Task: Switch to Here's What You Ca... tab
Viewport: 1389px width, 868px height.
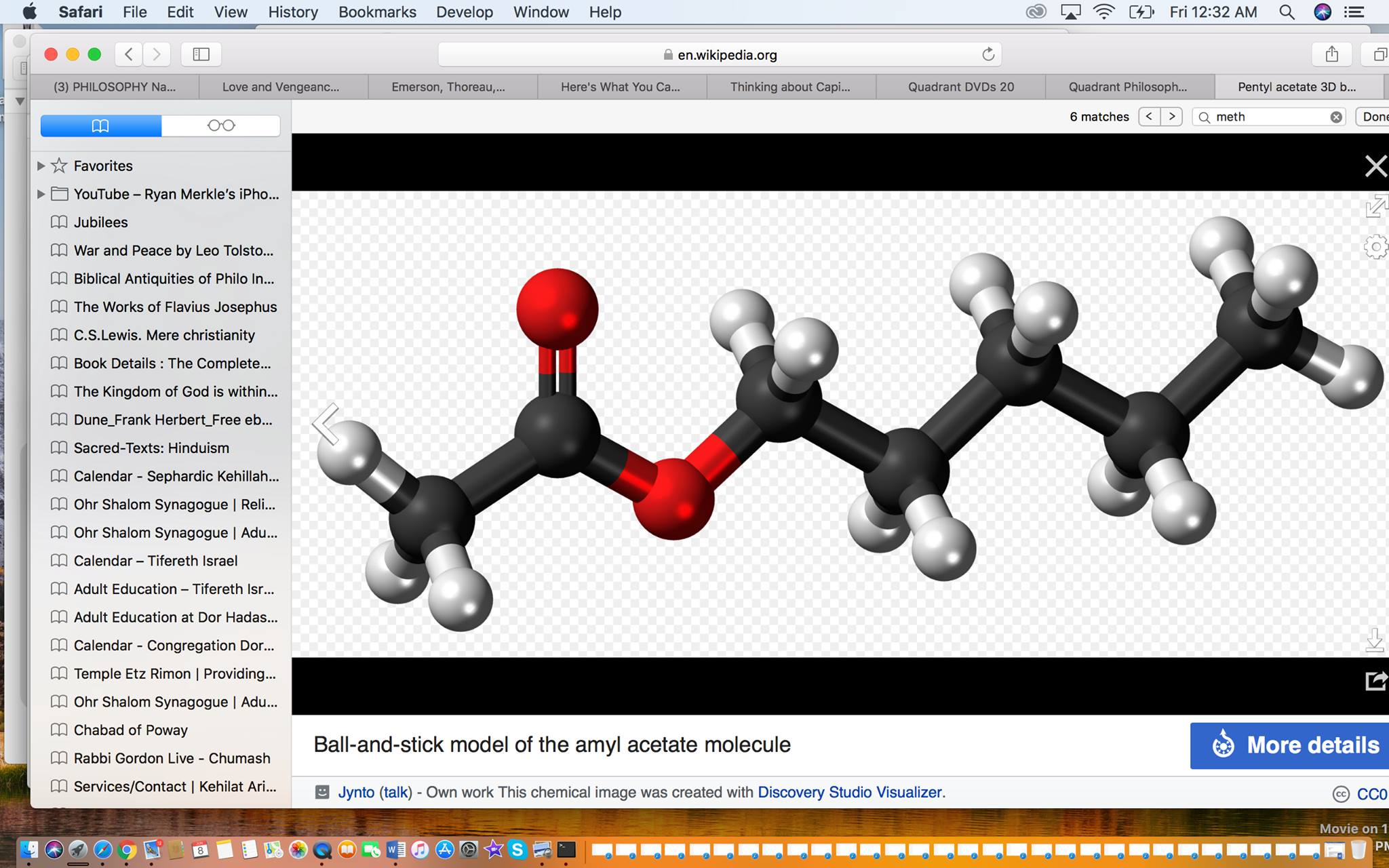Action: [621, 87]
